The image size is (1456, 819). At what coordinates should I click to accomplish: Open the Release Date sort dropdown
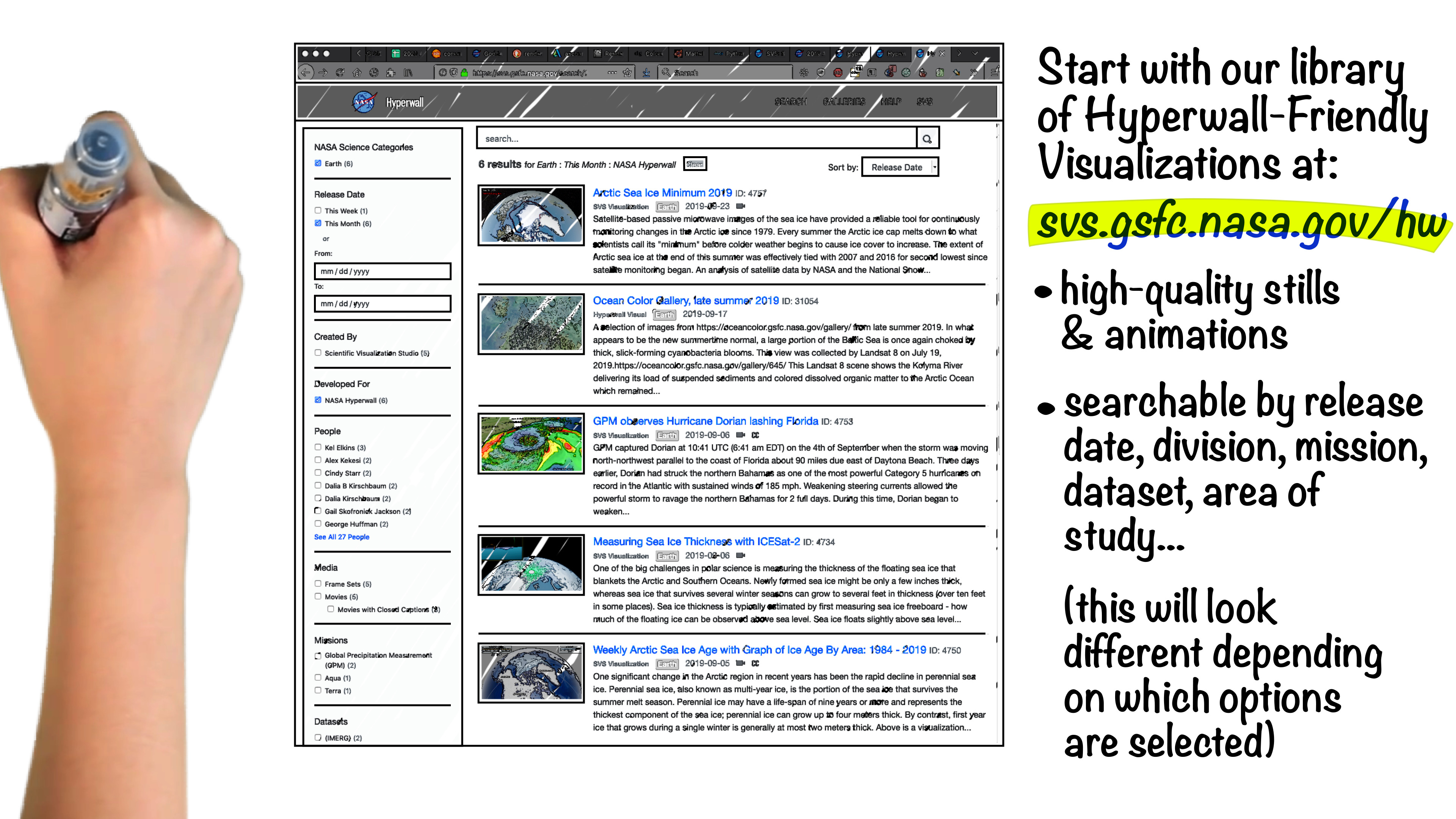point(900,167)
